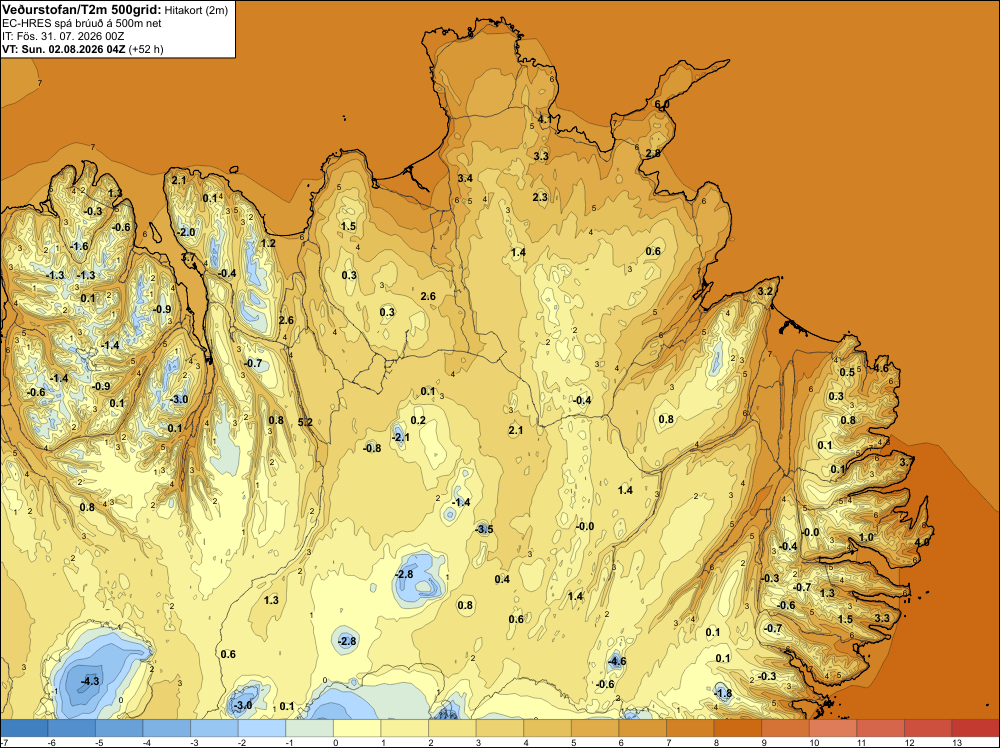This screenshot has height=748, width=1000.
Task: Select the EC-HRES spá brúuð text line
Action: pos(82,24)
